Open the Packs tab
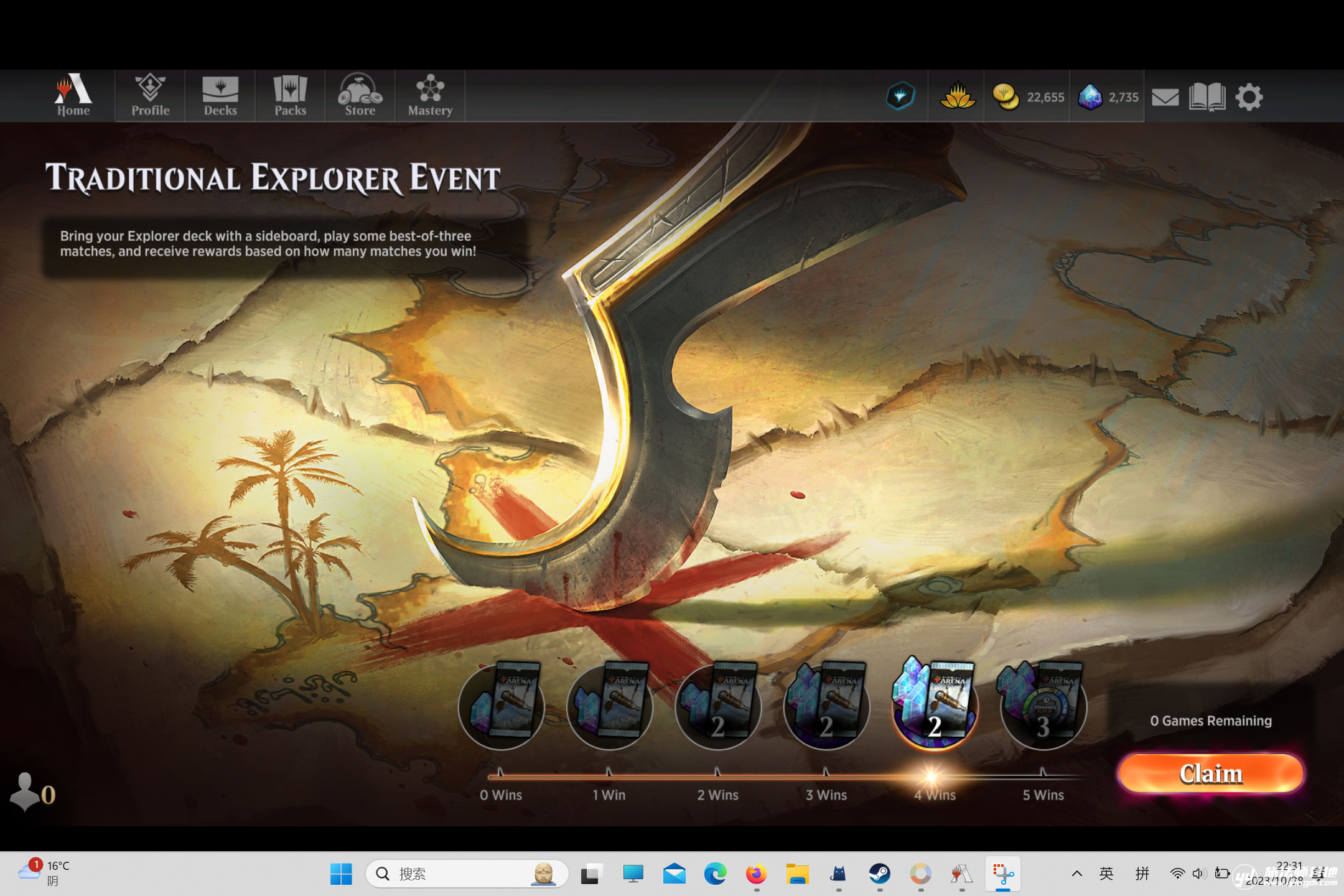Image resolution: width=1344 pixels, height=896 pixels. (x=290, y=95)
